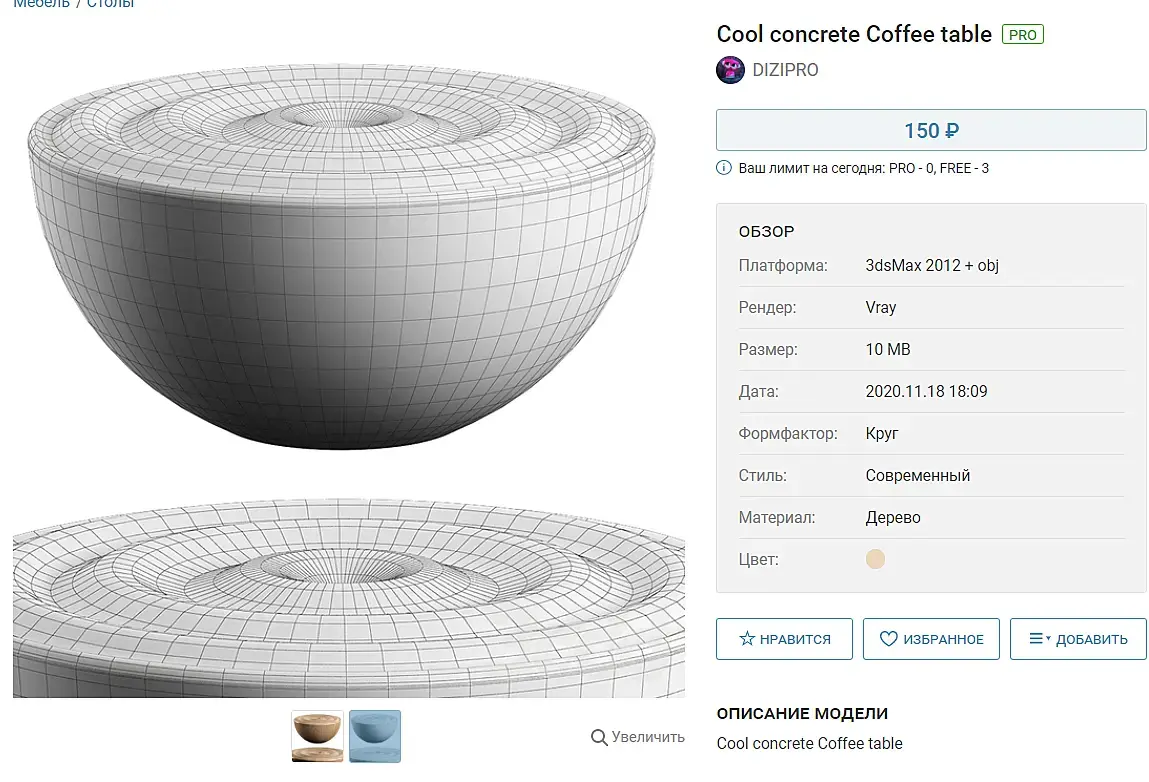Click the DIZIPRO author avatar
This screenshot has height=782, width=1149.
click(x=730, y=70)
